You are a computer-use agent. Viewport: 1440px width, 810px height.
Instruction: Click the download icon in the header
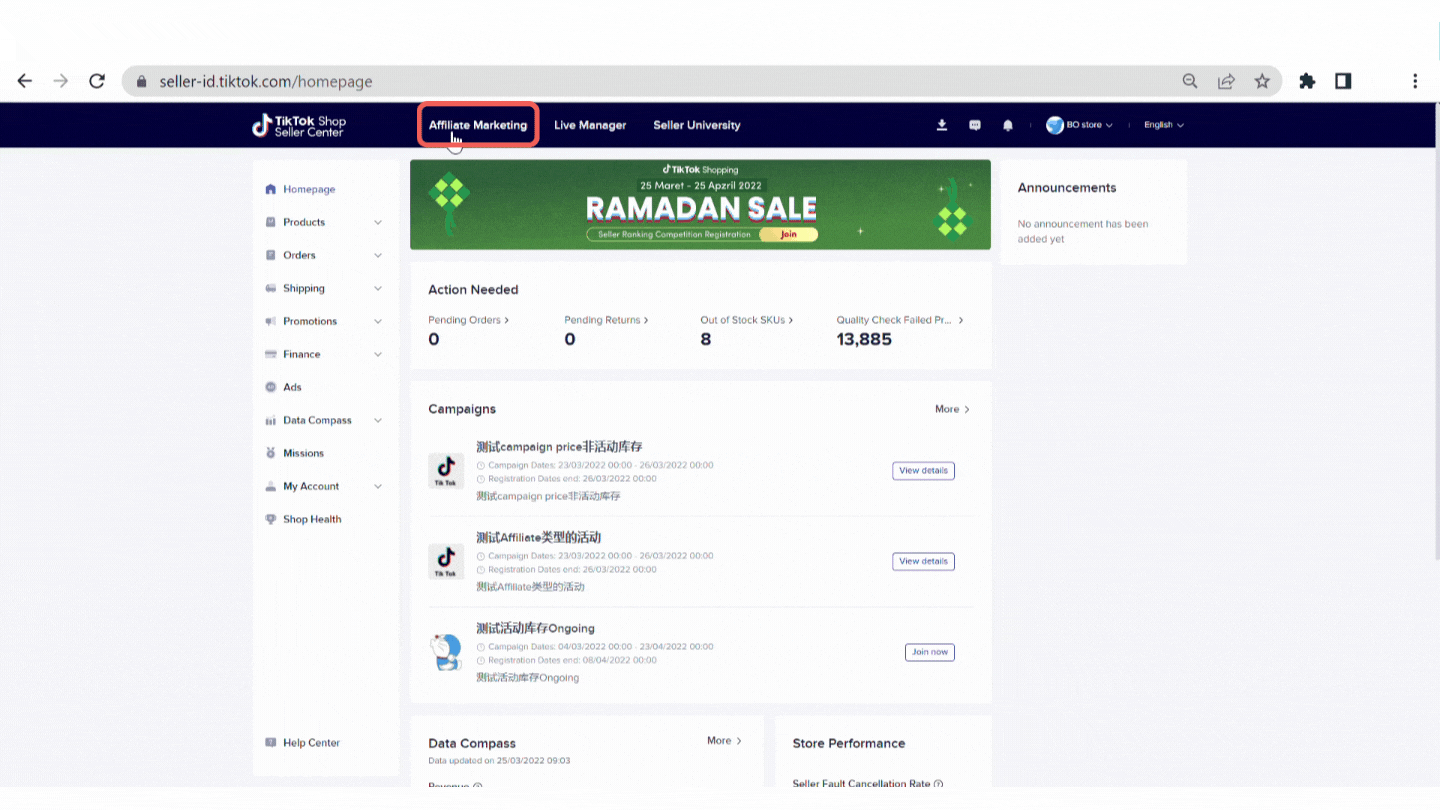point(941,125)
